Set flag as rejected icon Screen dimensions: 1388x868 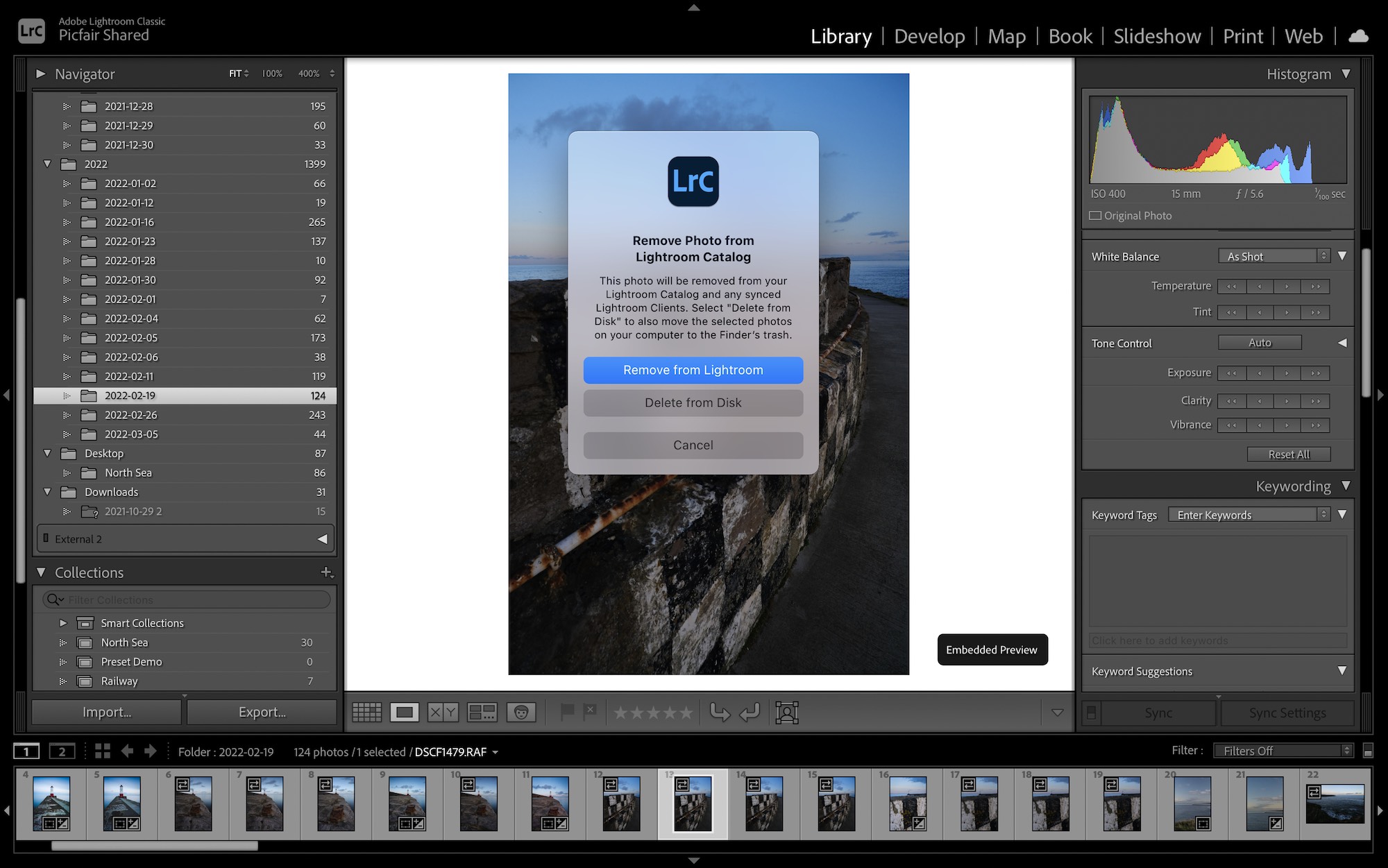[x=590, y=711]
